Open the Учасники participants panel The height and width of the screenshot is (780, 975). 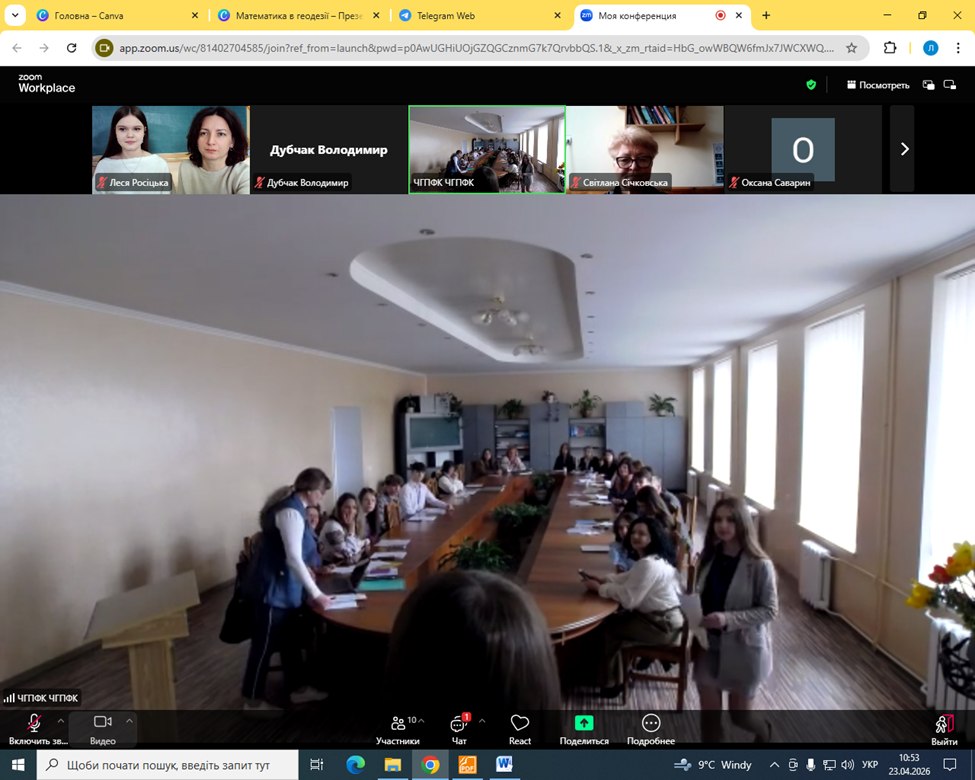tap(398, 727)
